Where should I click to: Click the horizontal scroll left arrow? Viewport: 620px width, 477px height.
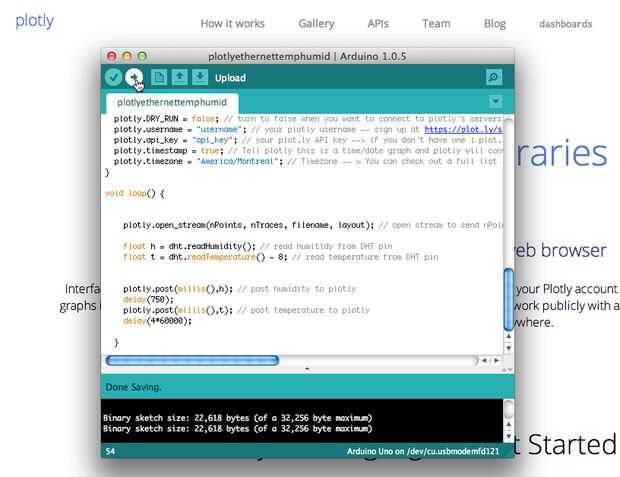pyautogui.click(x=484, y=360)
